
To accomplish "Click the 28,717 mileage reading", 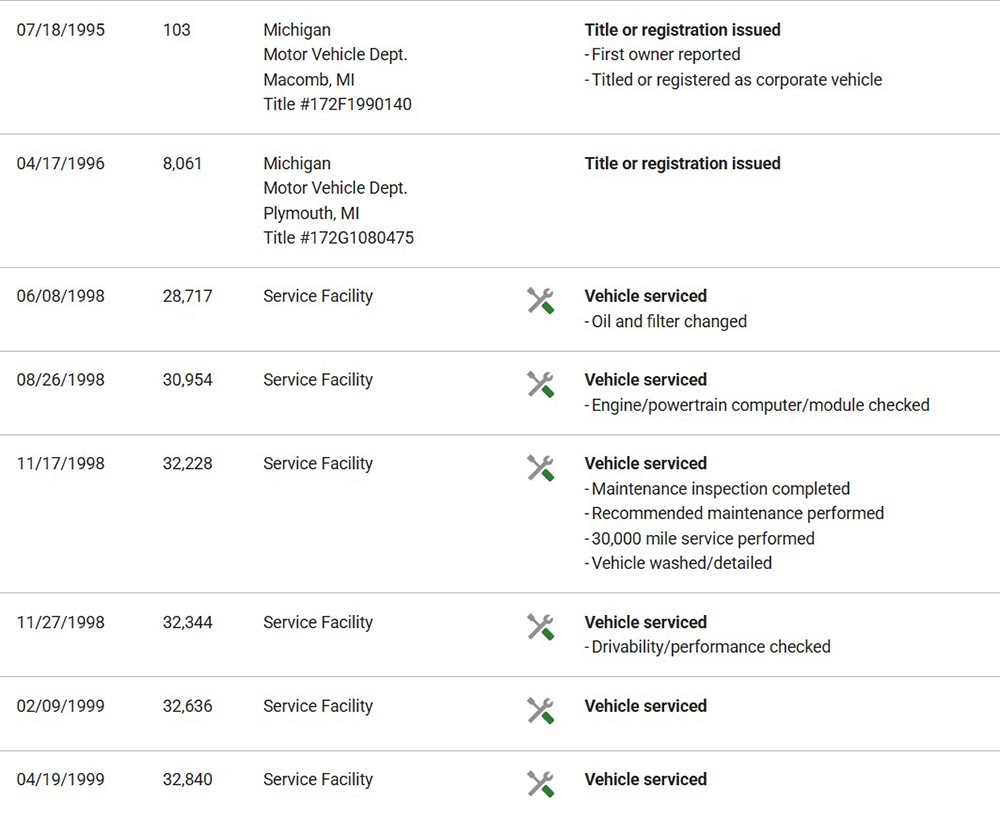I will tap(187, 296).
